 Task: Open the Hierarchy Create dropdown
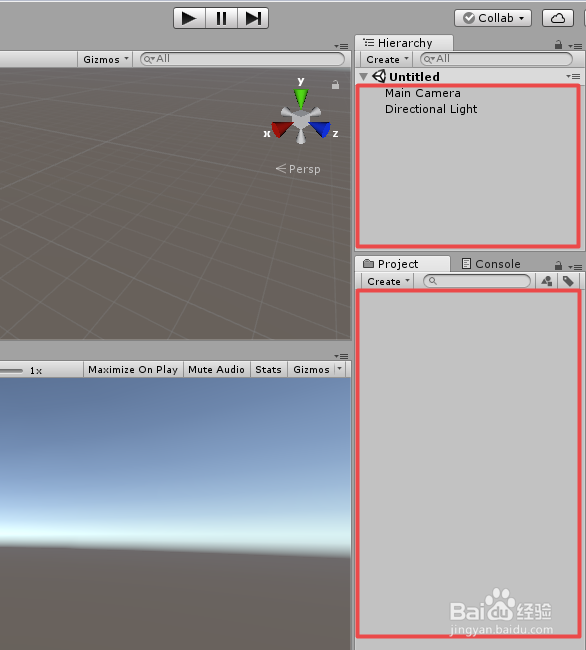(387, 59)
